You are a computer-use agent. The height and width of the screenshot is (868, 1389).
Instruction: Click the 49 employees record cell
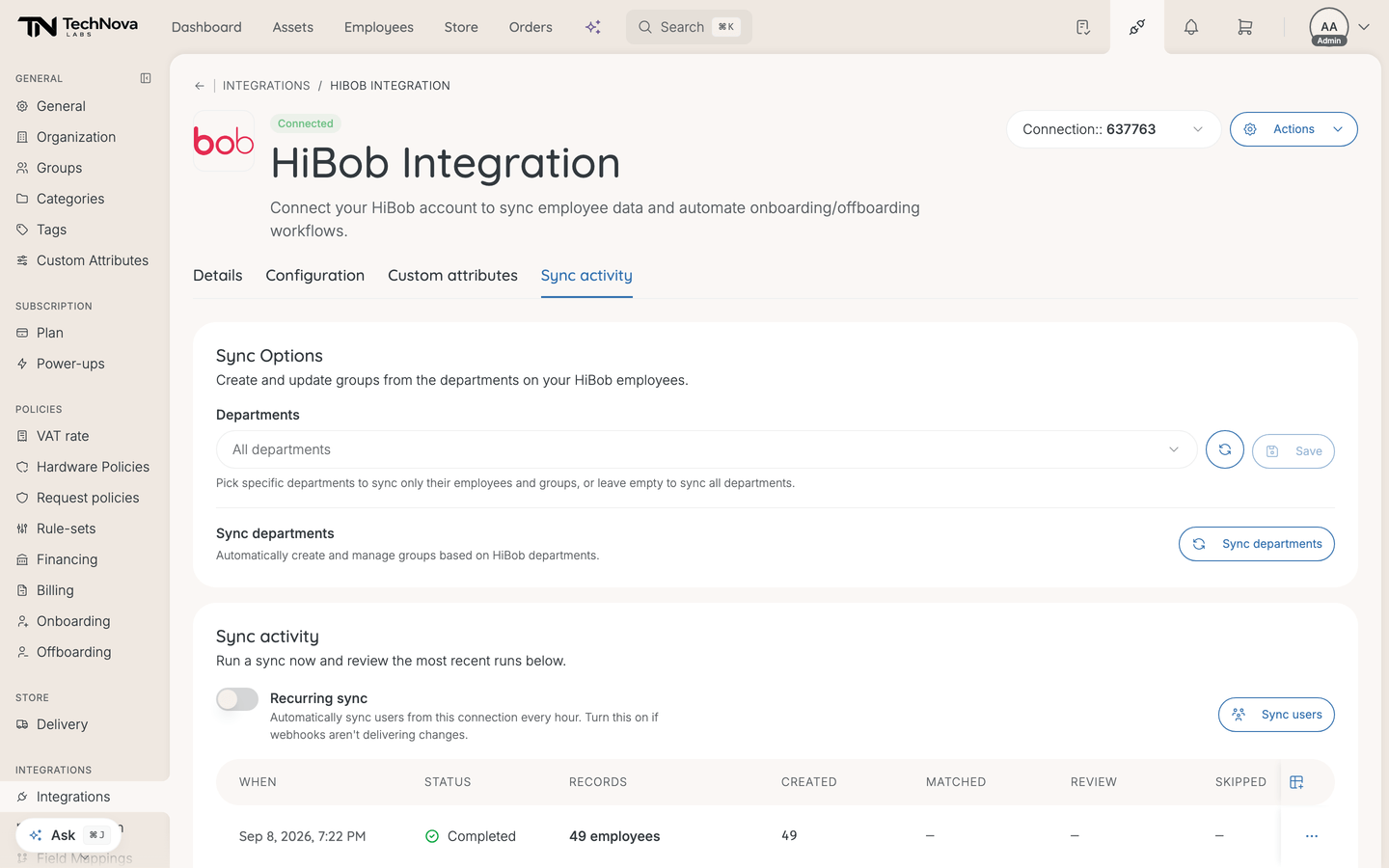tap(614, 836)
